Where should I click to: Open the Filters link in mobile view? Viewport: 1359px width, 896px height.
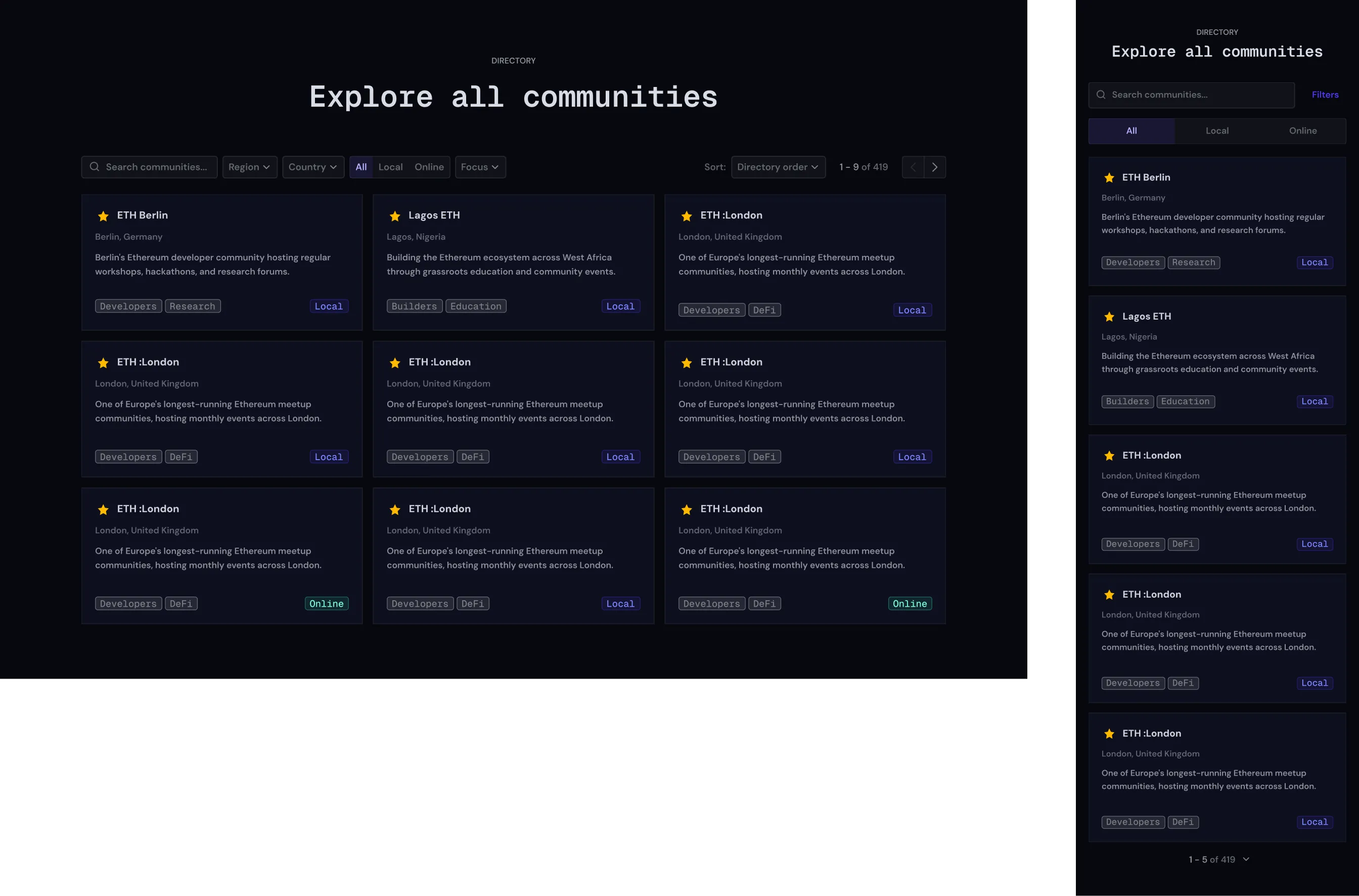tap(1325, 95)
